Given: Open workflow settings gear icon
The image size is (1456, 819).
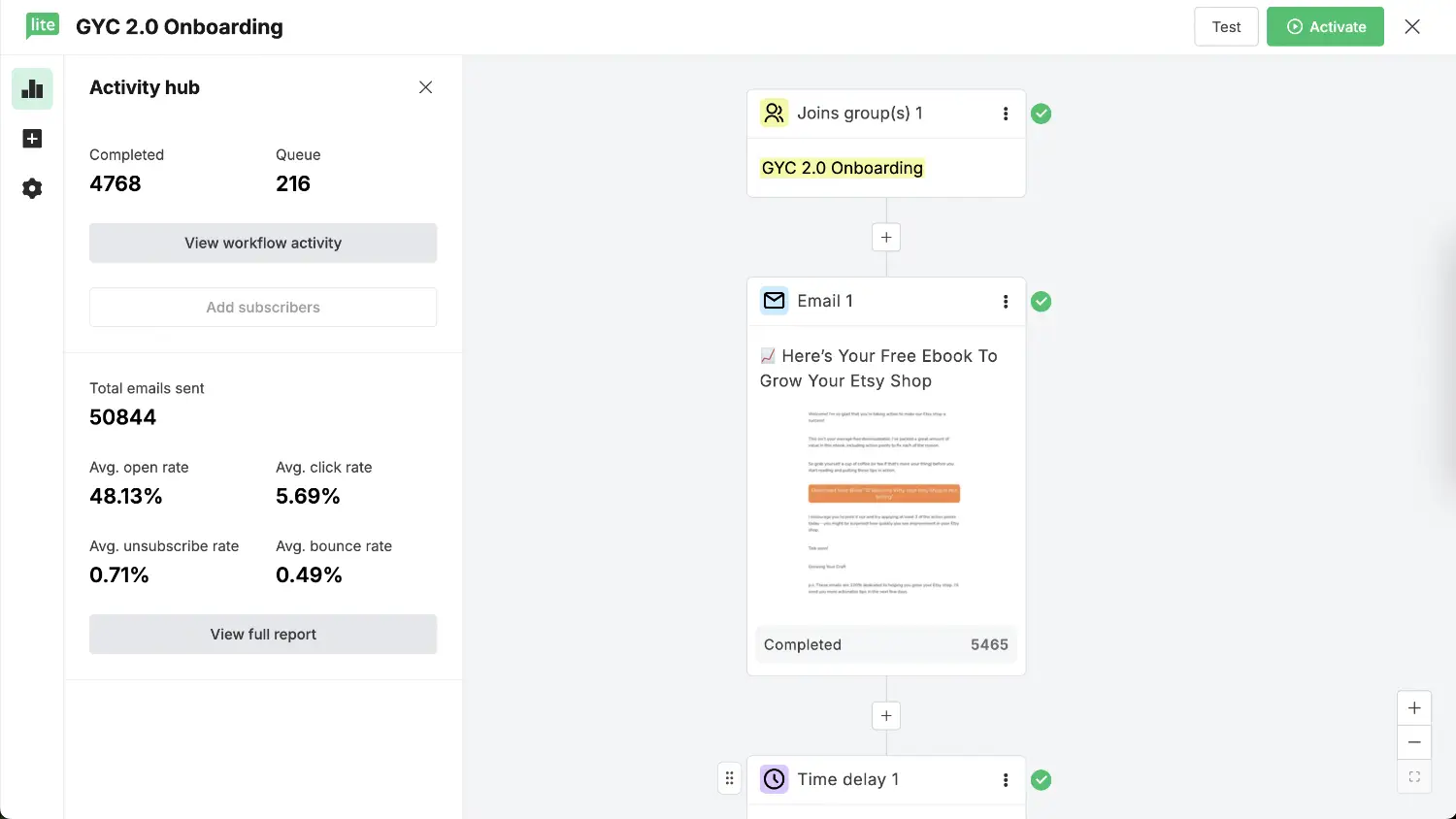Looking at the screenshot, I should point(32,188).
